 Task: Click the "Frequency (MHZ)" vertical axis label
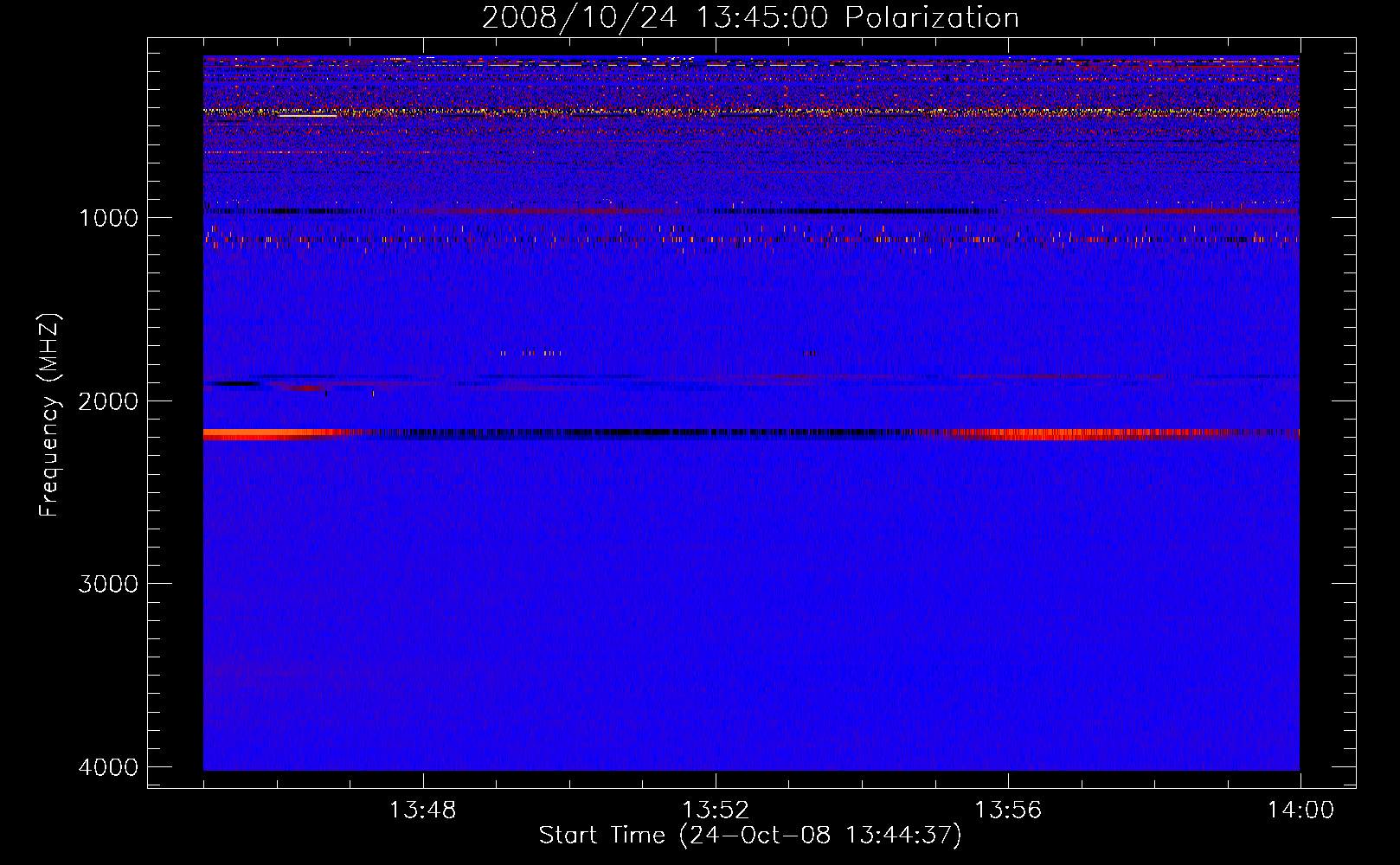coord(49,415)
